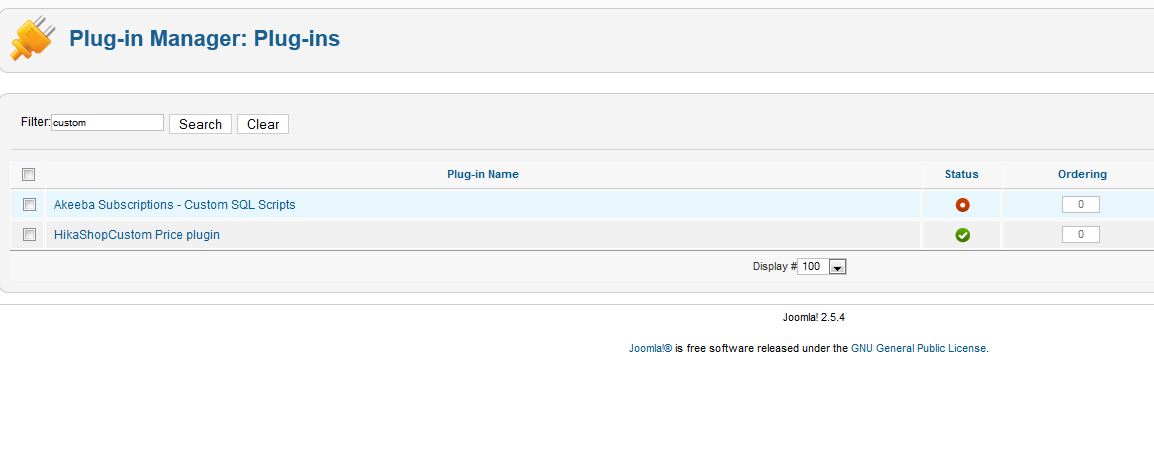
Task: Sort by the Plug-in Name column header
Action: pos(482,174)
